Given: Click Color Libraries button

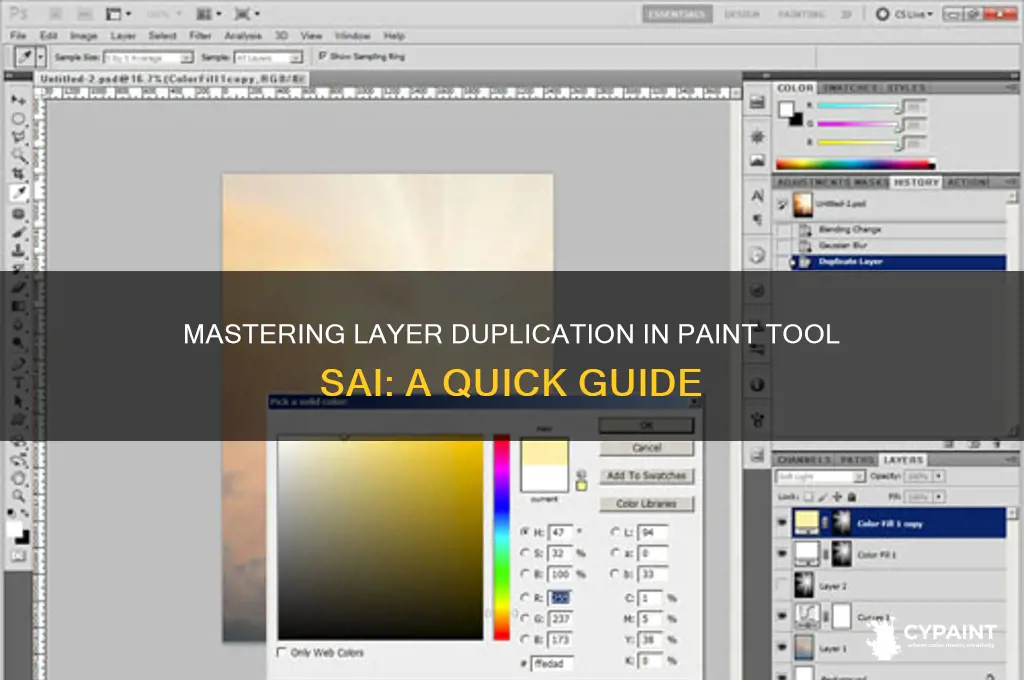Looking at the screenshot, I should 647,504.
